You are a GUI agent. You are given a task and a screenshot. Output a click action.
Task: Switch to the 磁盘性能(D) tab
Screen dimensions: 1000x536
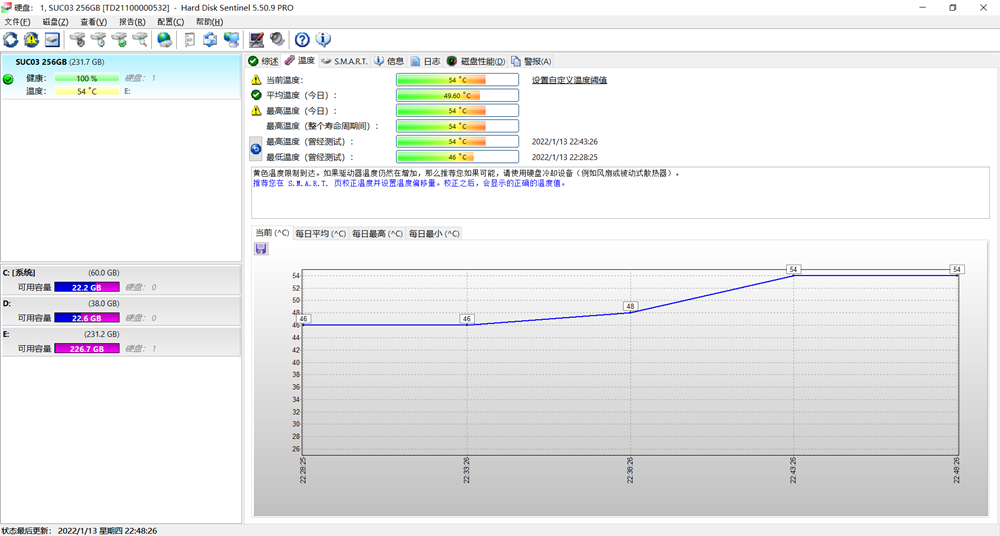(x=476, y=61)
